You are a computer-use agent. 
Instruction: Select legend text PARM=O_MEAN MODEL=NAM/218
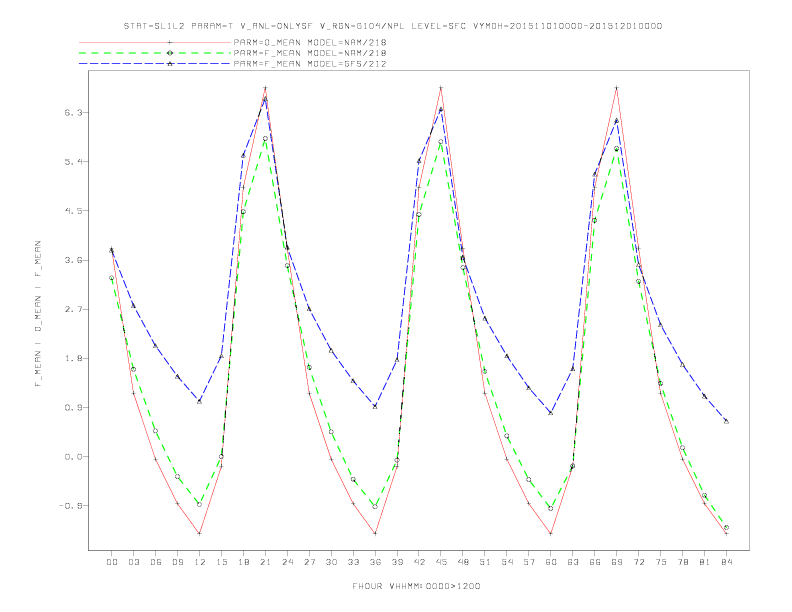[x=310, y=42]
